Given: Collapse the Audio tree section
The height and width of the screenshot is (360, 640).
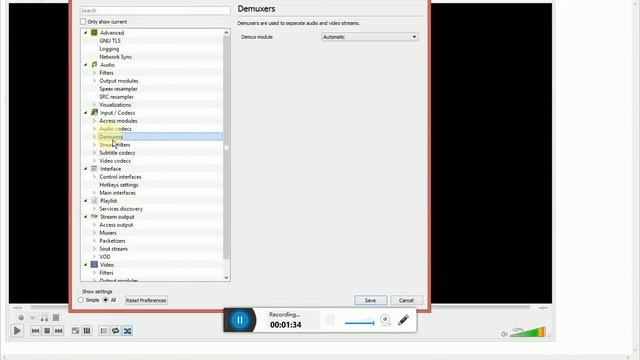Looking at the screenshot, I should [x=86, y=64].
